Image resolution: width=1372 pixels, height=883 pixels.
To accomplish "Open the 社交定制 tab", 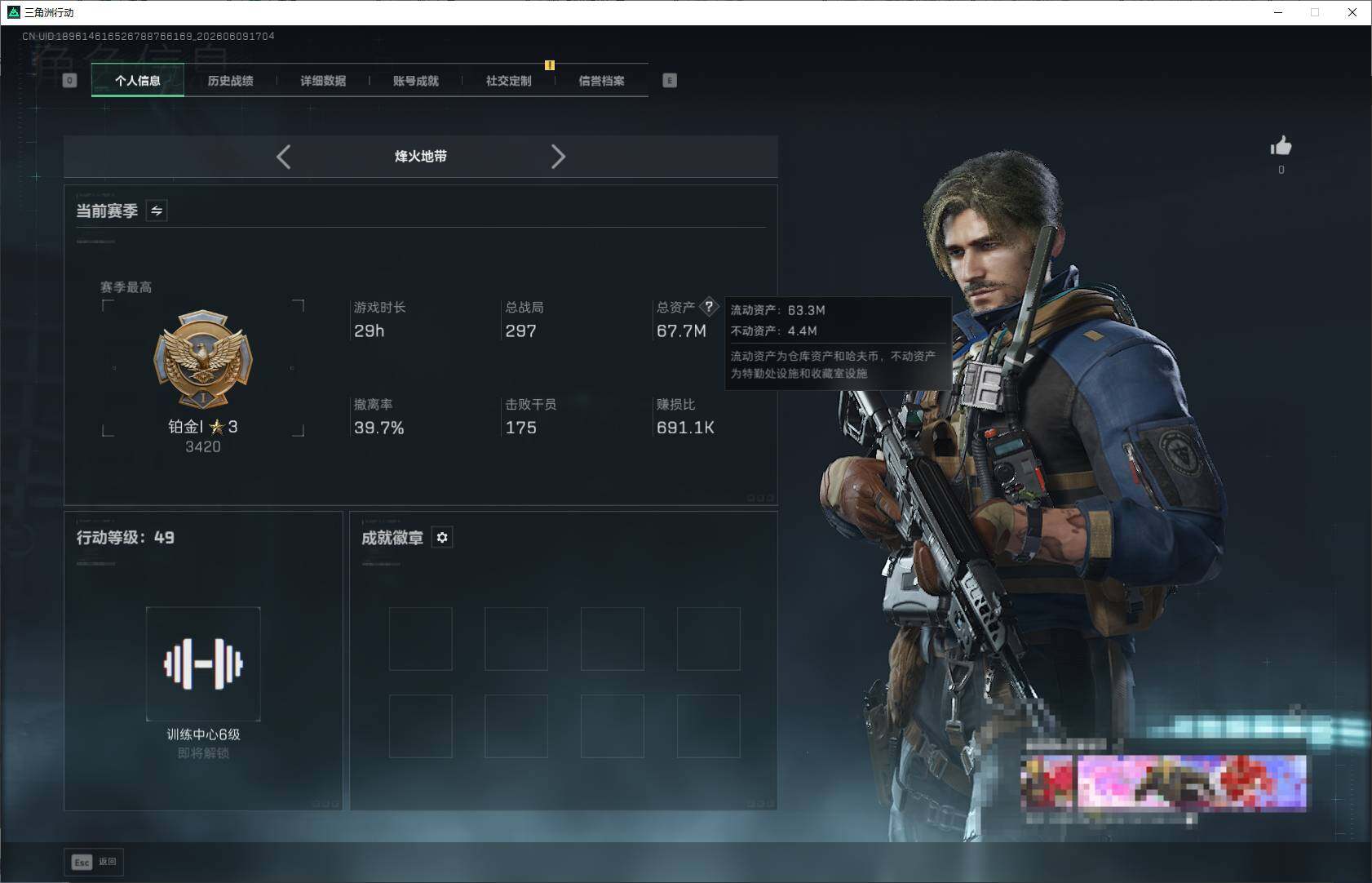I will [509, 80].
